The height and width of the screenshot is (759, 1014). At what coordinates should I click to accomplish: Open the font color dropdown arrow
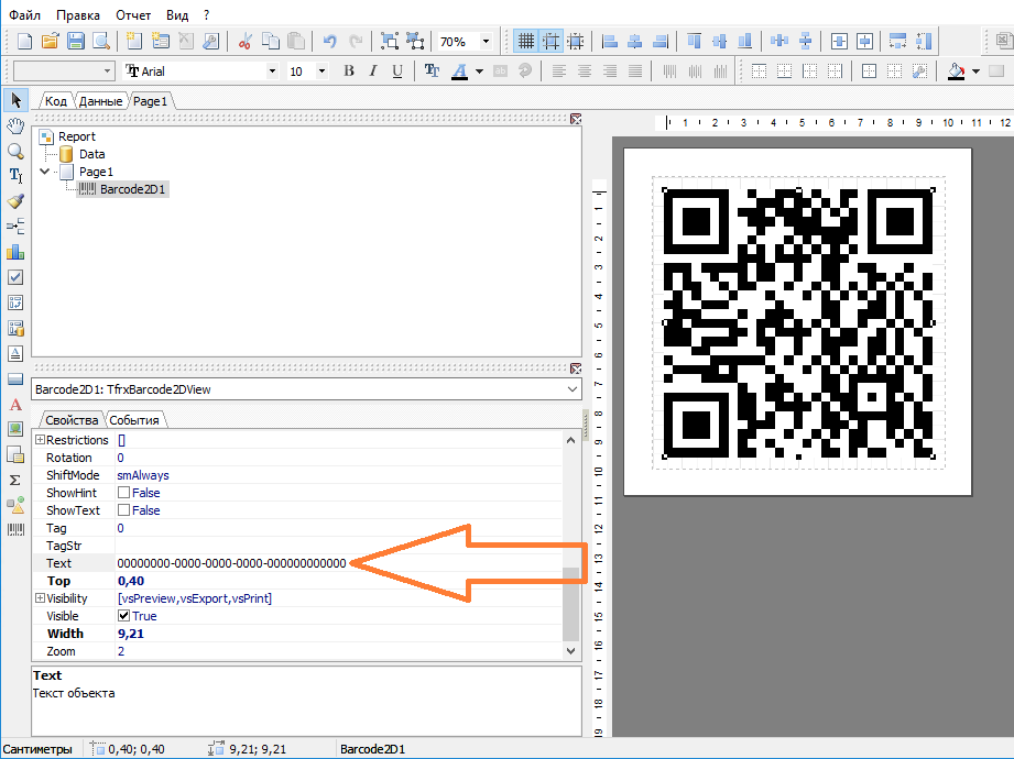(479, 71)
